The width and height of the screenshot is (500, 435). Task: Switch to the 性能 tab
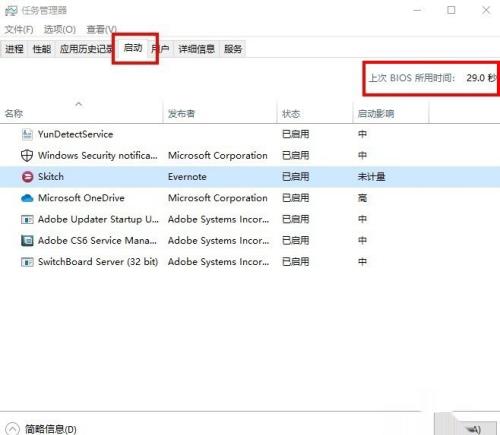point(42,49)
